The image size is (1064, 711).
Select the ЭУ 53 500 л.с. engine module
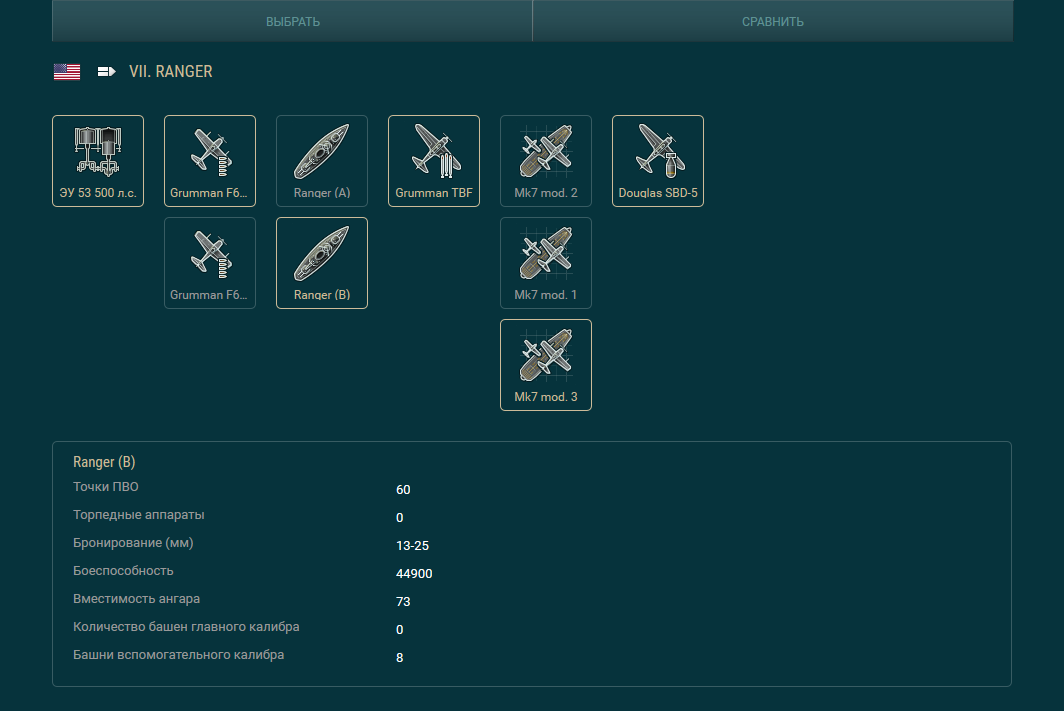click(98, 161)
